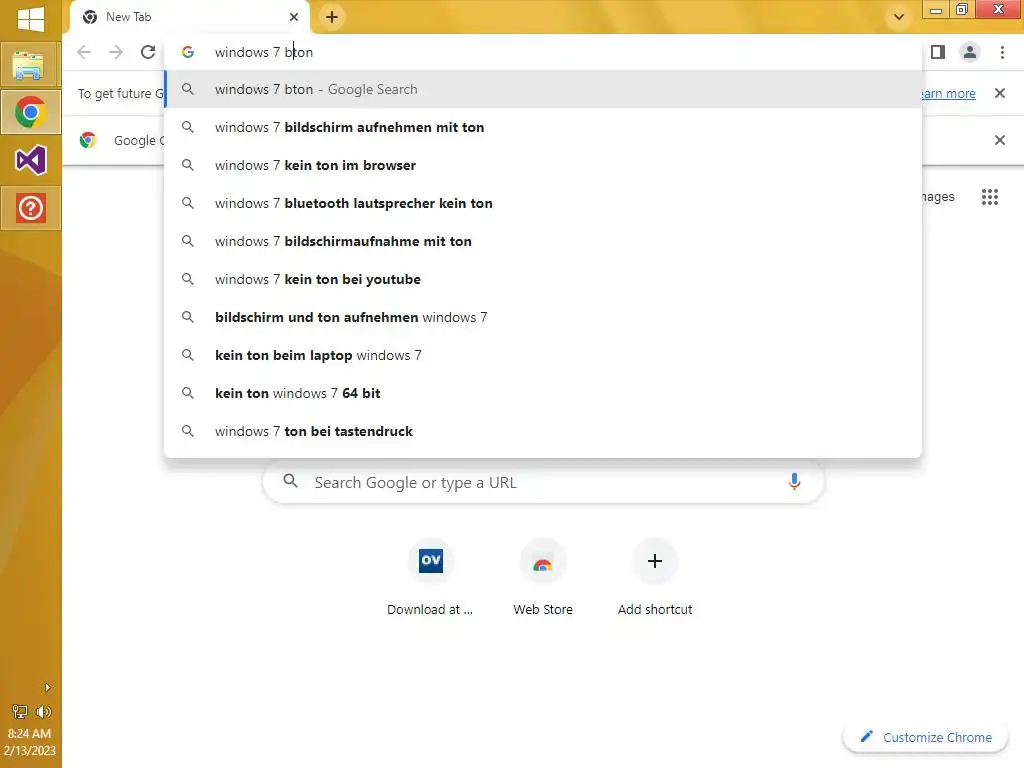This screenshot has width=1024, height=768.
Task: Click the 'Search Google or type a URL' box
Action: (x=543, y=483)
